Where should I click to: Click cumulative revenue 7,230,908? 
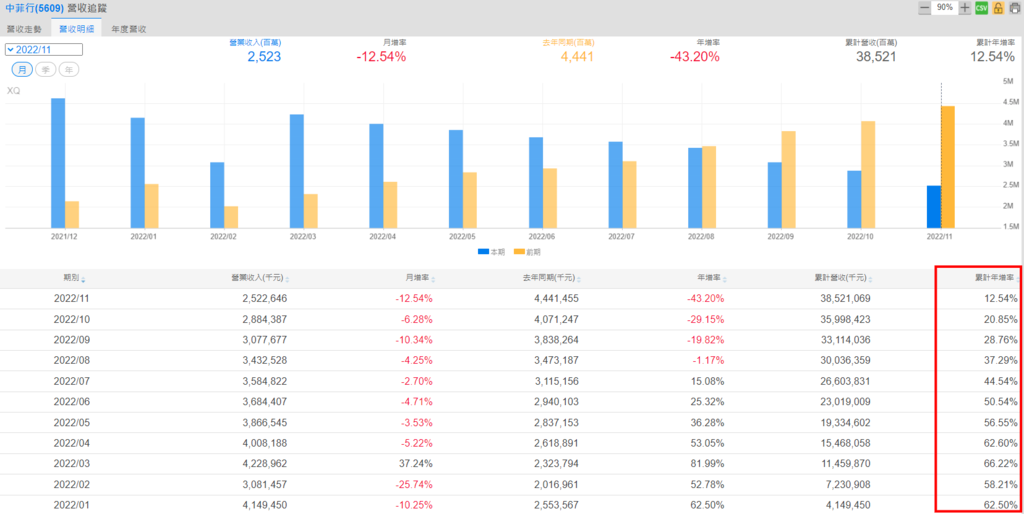point(848,485)
